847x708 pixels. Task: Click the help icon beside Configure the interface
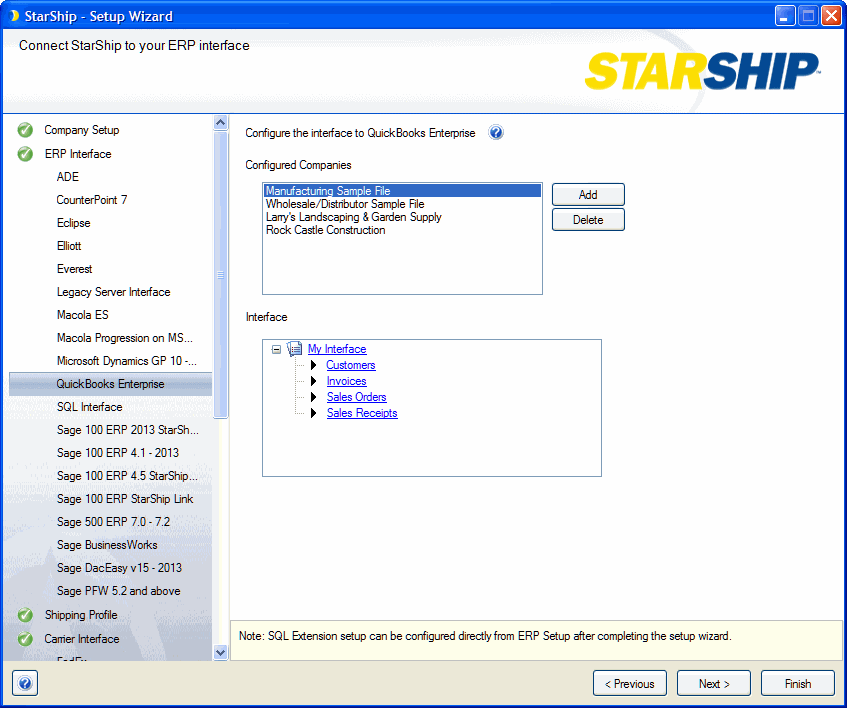click(x=495, y=132)
